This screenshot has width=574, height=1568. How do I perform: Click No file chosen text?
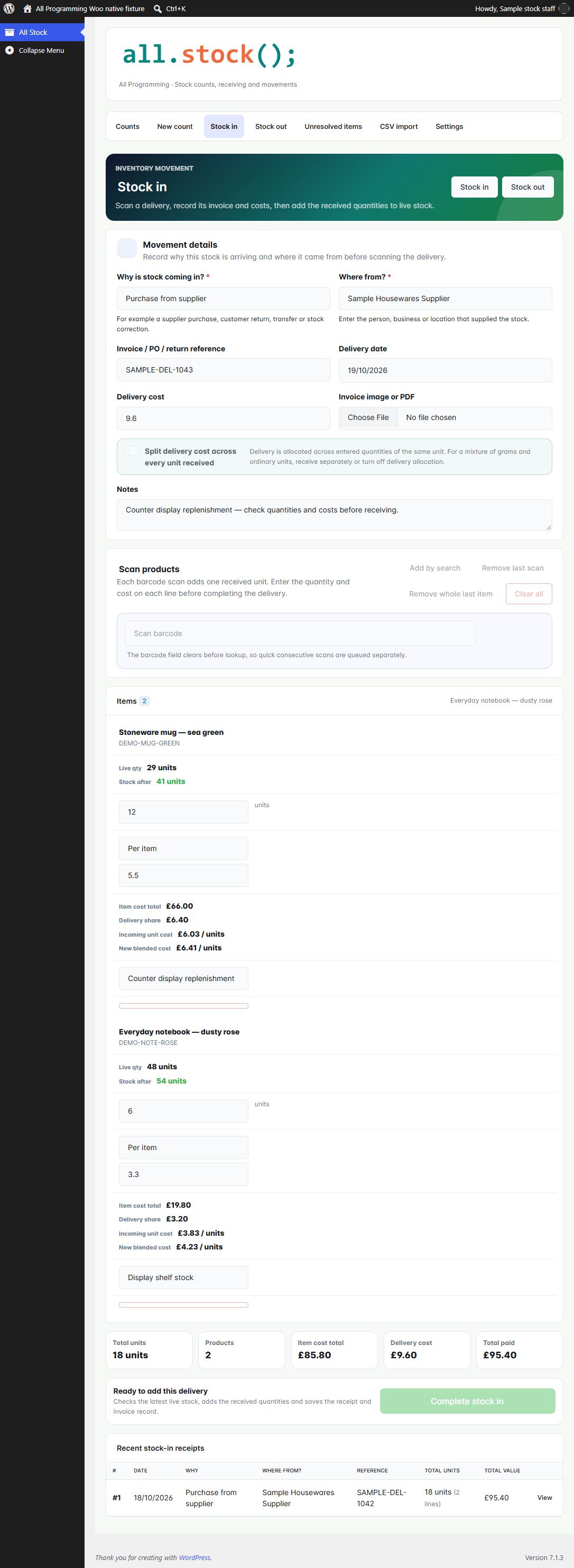pos(431,417)
